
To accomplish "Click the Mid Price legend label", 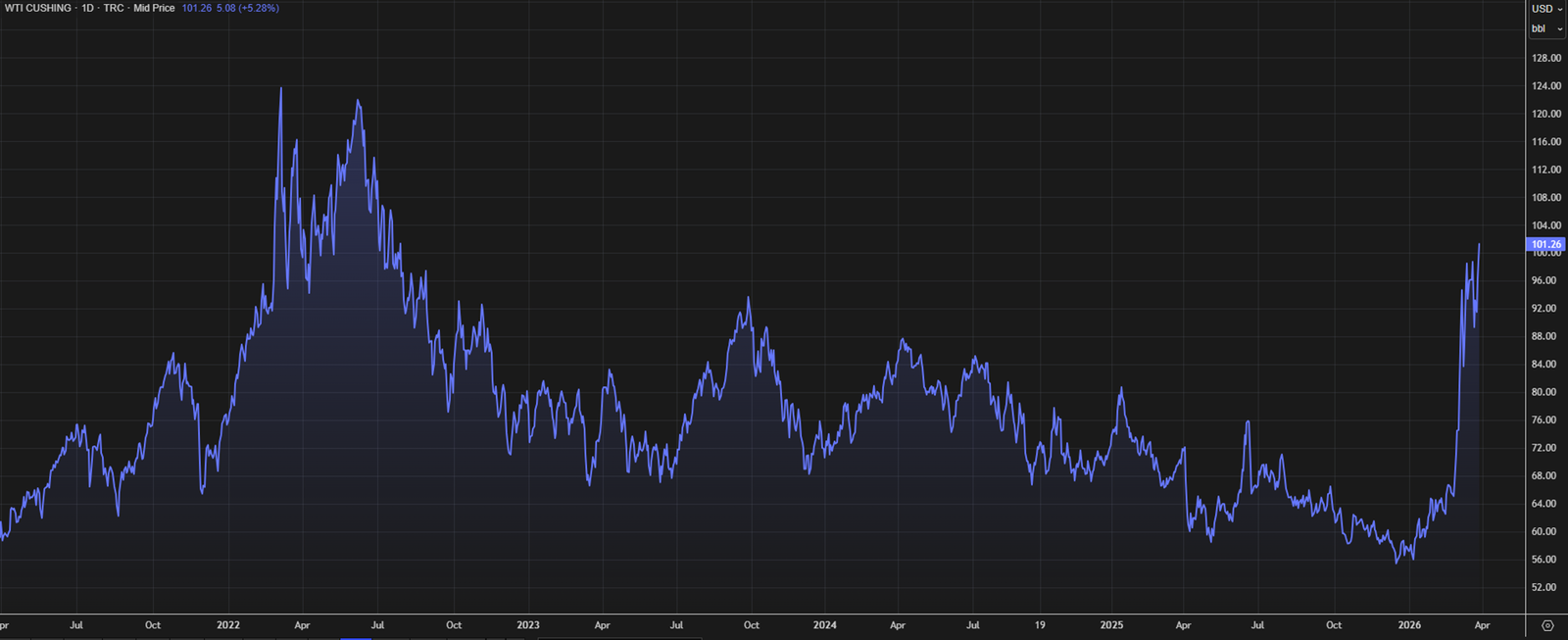I will (x=154, y=8).
